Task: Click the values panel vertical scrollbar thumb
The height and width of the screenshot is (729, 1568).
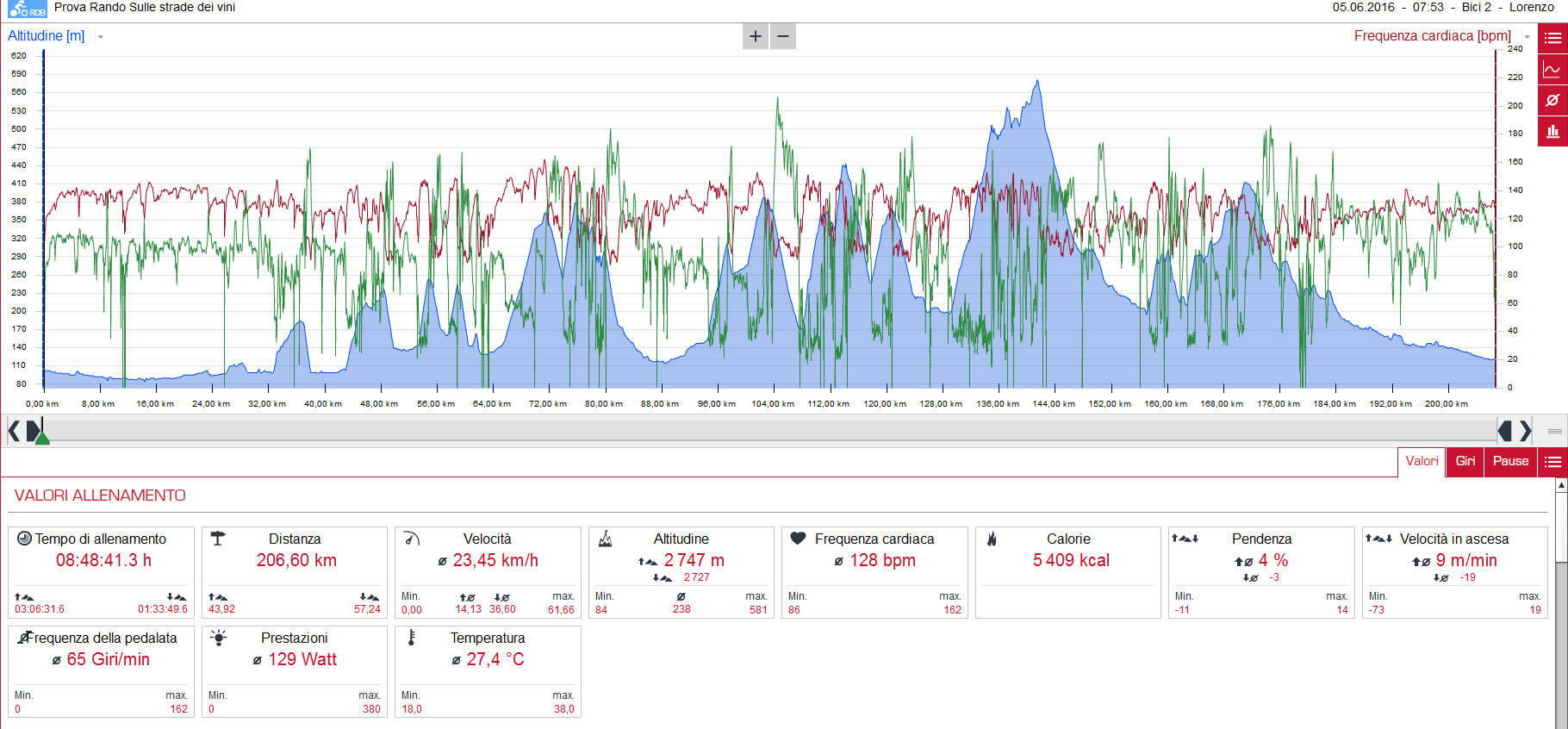Action: [1561, 526]
